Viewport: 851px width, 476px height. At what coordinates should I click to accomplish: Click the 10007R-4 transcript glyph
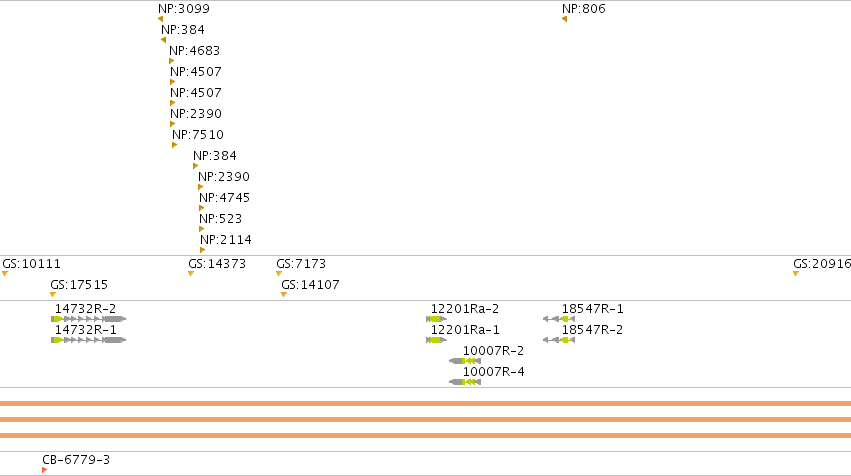click(x=465, y=382)
